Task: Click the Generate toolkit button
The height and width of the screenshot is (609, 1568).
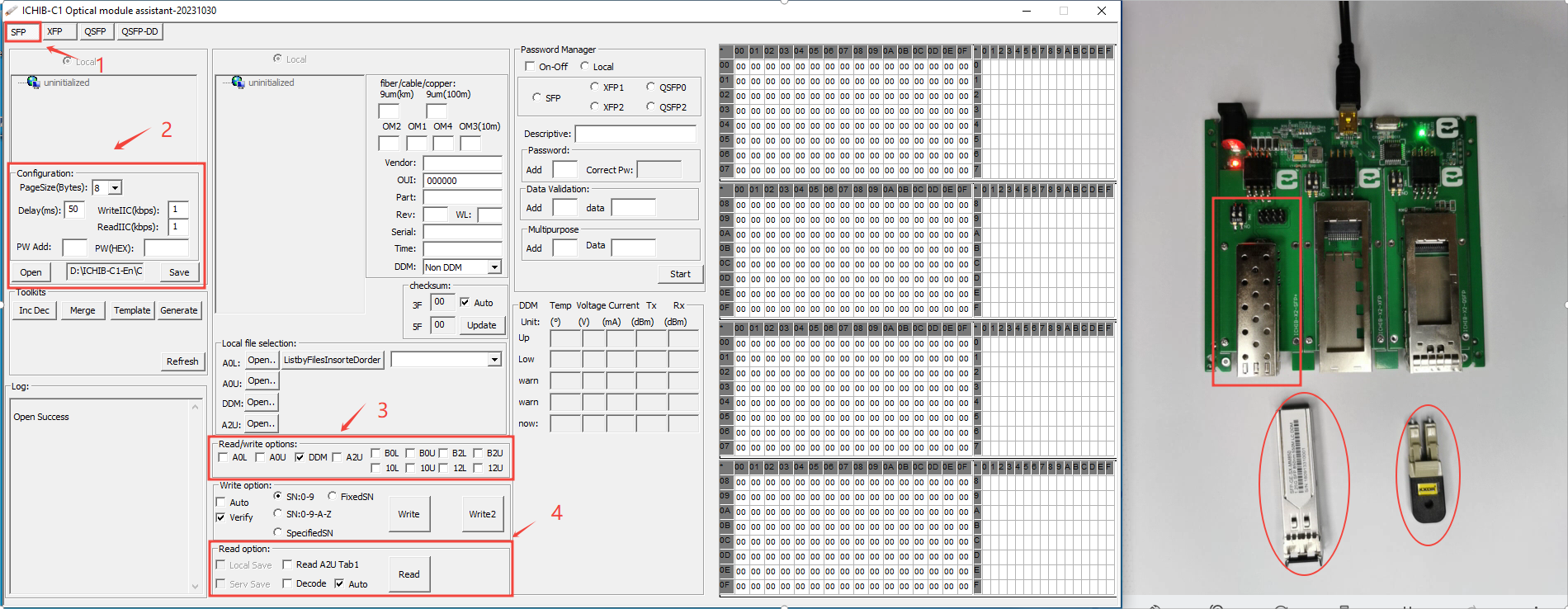Action: point(179,310)
